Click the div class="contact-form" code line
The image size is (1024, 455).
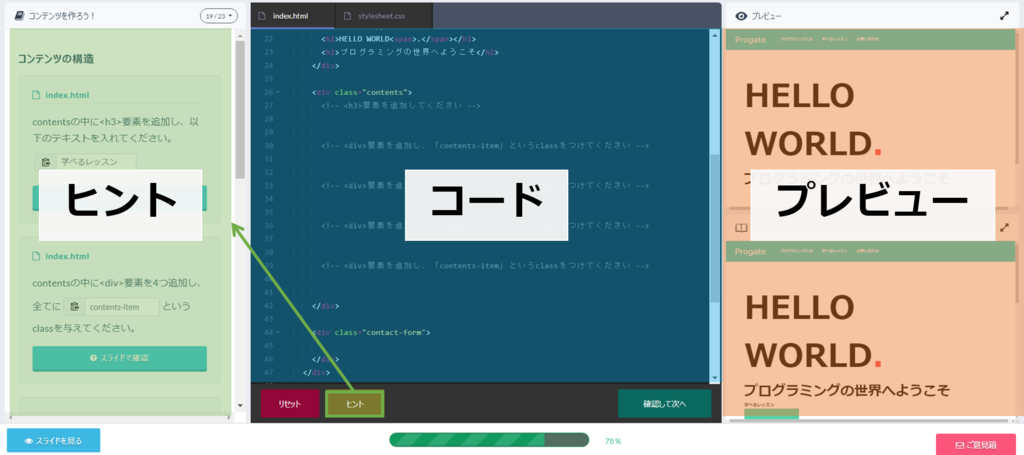pos(371,332)
